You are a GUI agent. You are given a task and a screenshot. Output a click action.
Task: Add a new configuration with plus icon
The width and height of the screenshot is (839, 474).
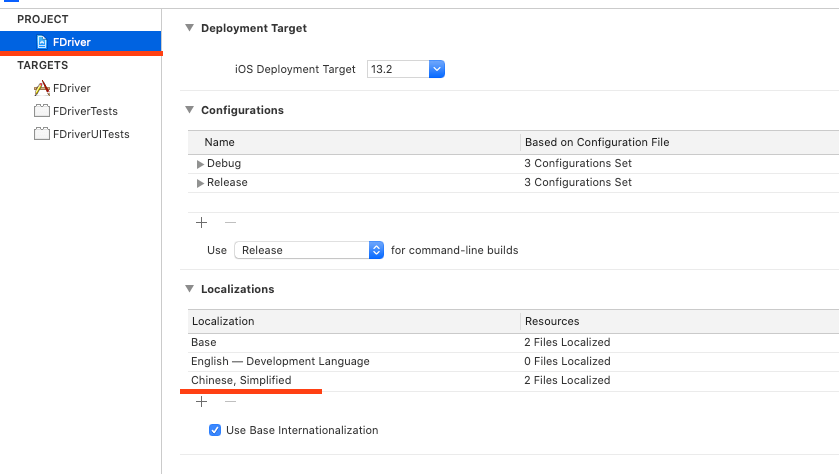pyautogui.click(x=201, y=222)
